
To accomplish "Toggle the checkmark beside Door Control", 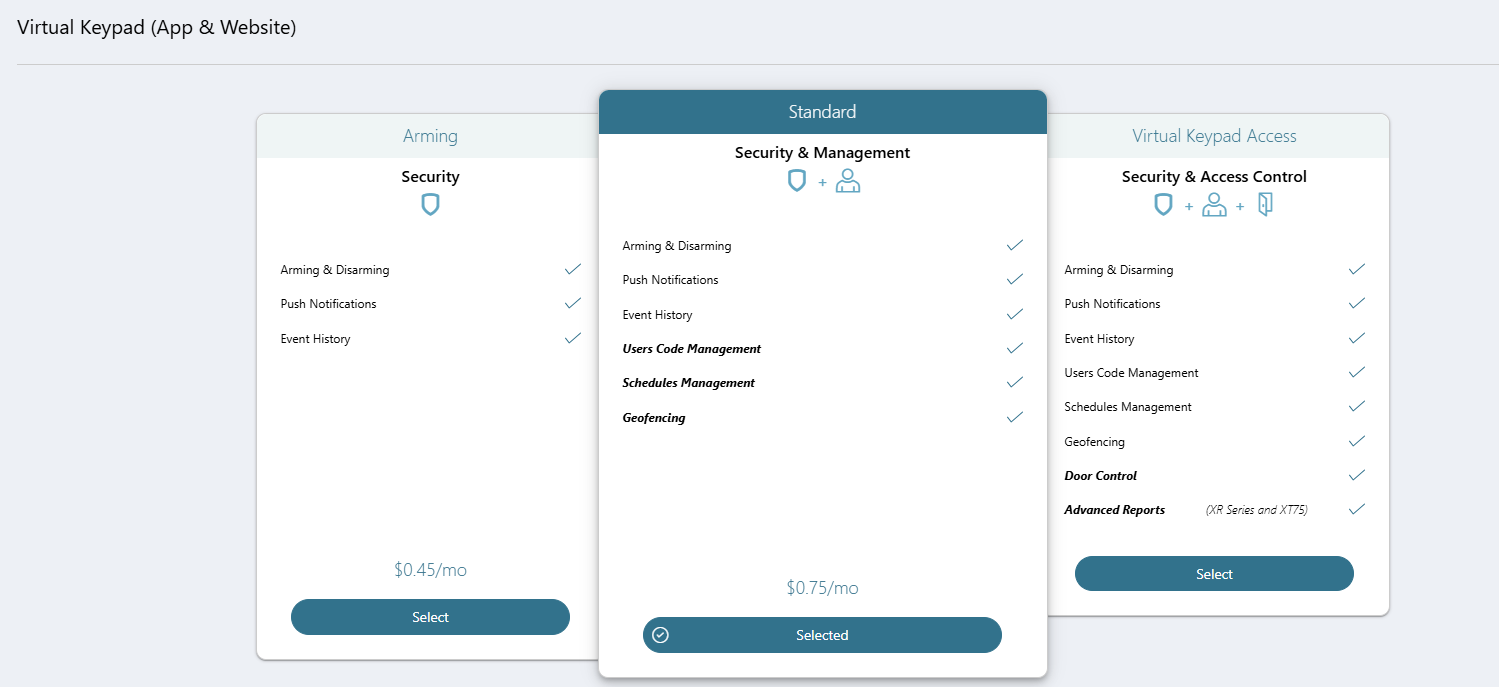I will [x=1356, y=474].
